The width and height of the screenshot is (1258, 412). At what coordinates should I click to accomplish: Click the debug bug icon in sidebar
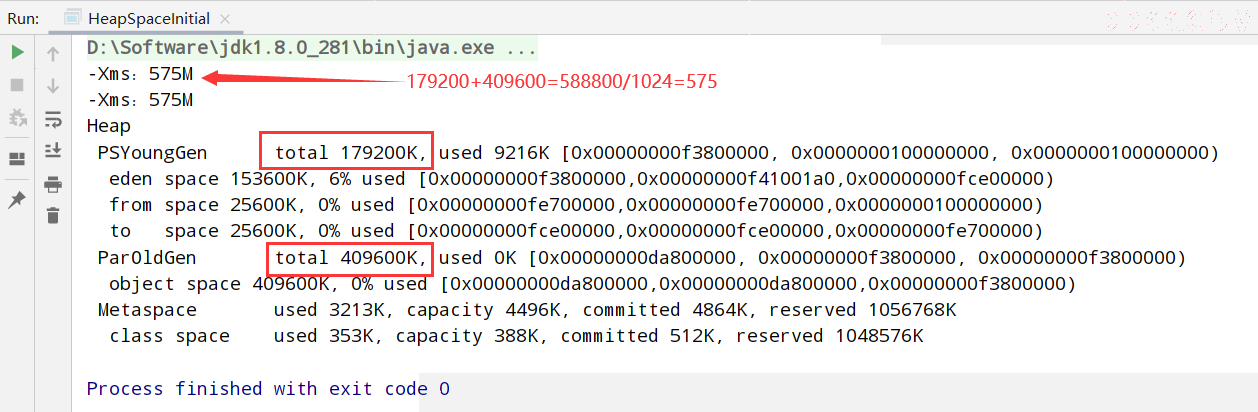coord(17,118)
